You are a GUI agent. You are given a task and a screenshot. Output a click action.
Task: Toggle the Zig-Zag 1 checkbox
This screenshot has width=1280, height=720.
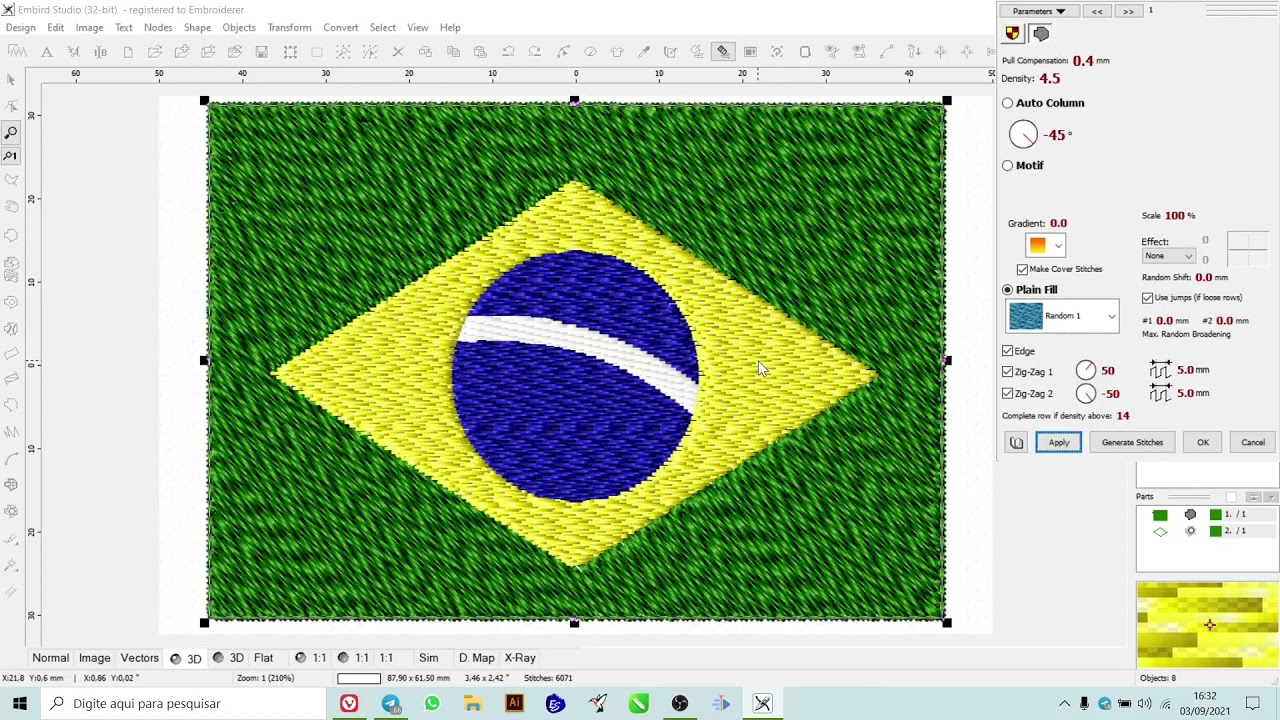click(1007, 372)
